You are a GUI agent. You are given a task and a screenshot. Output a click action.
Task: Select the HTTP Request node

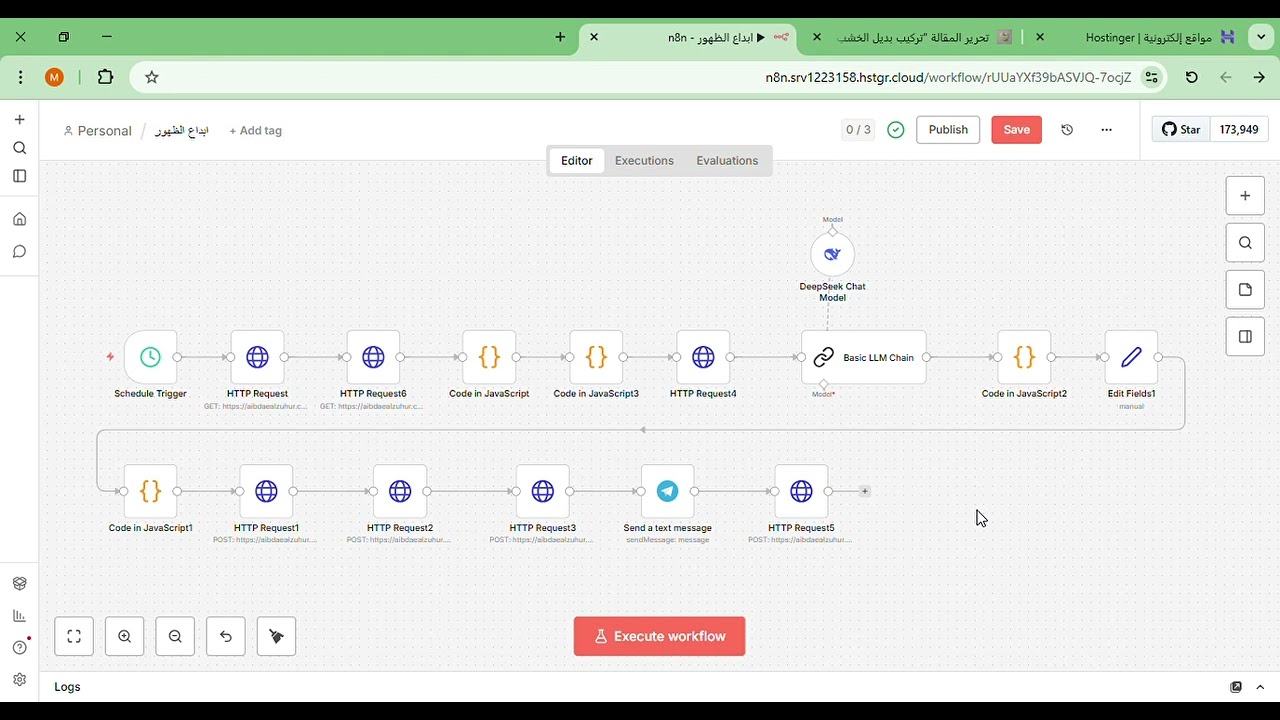[257, 357]
